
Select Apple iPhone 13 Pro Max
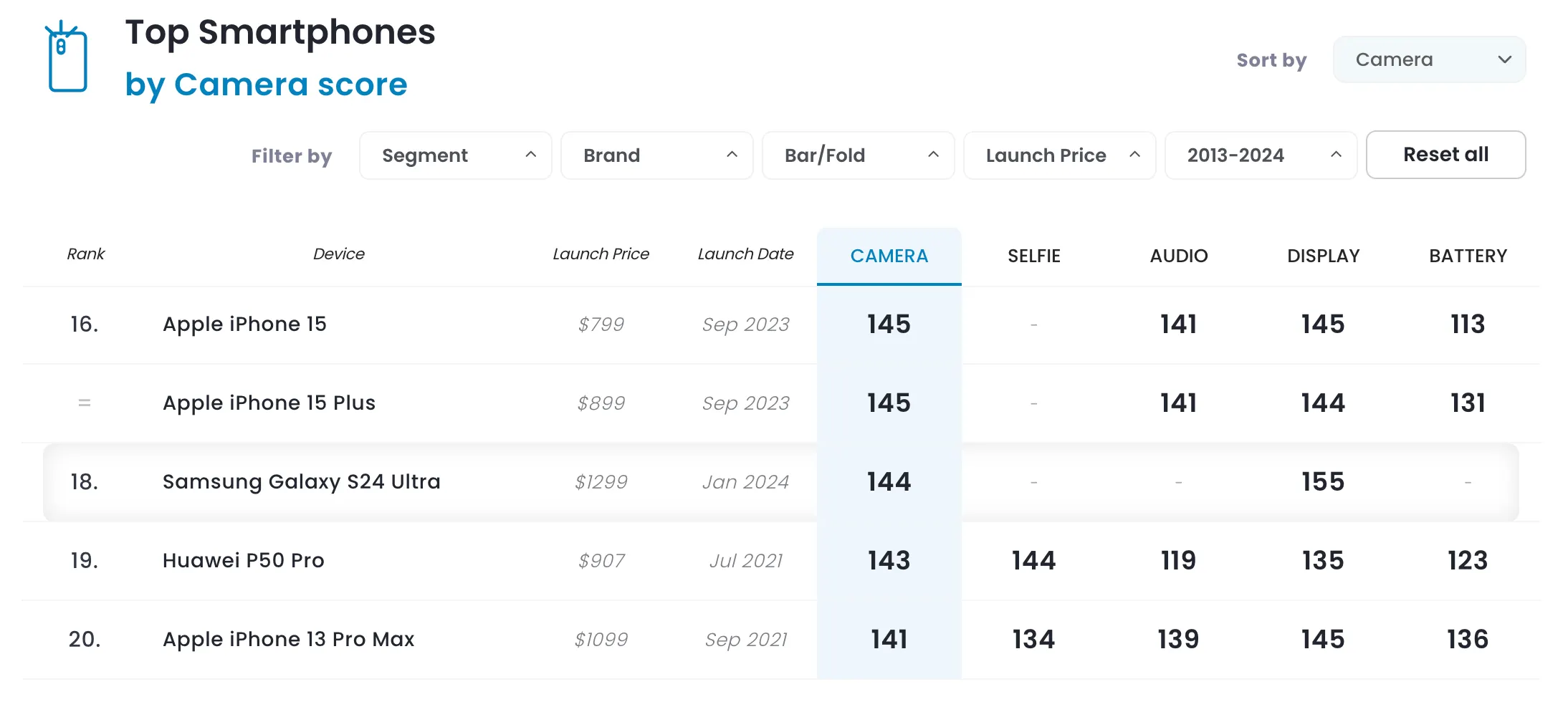pos(288,640)
